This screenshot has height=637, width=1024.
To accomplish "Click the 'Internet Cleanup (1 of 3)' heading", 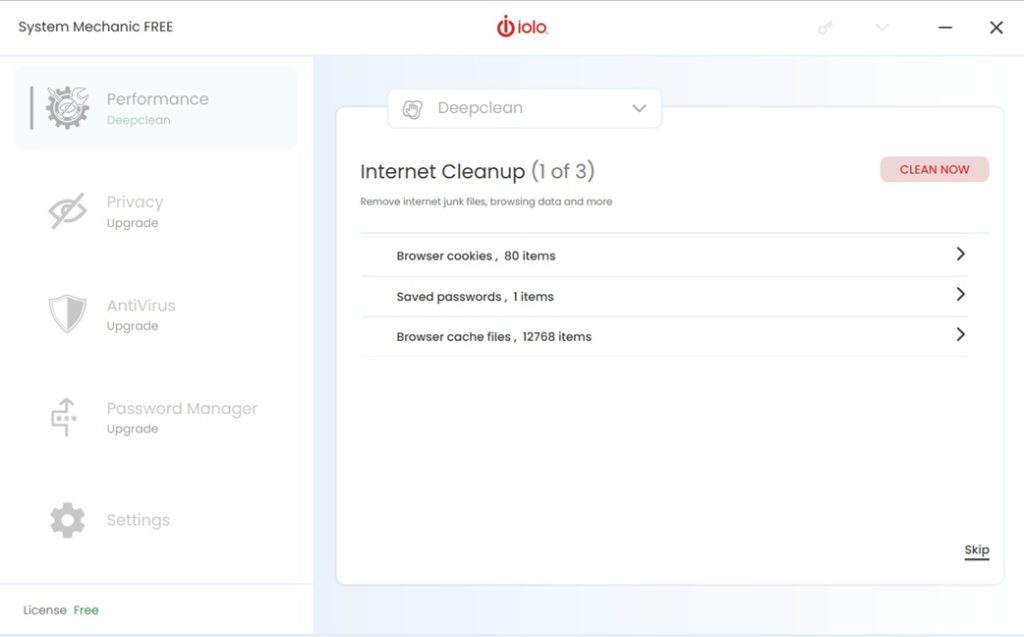I will [477, 171].
